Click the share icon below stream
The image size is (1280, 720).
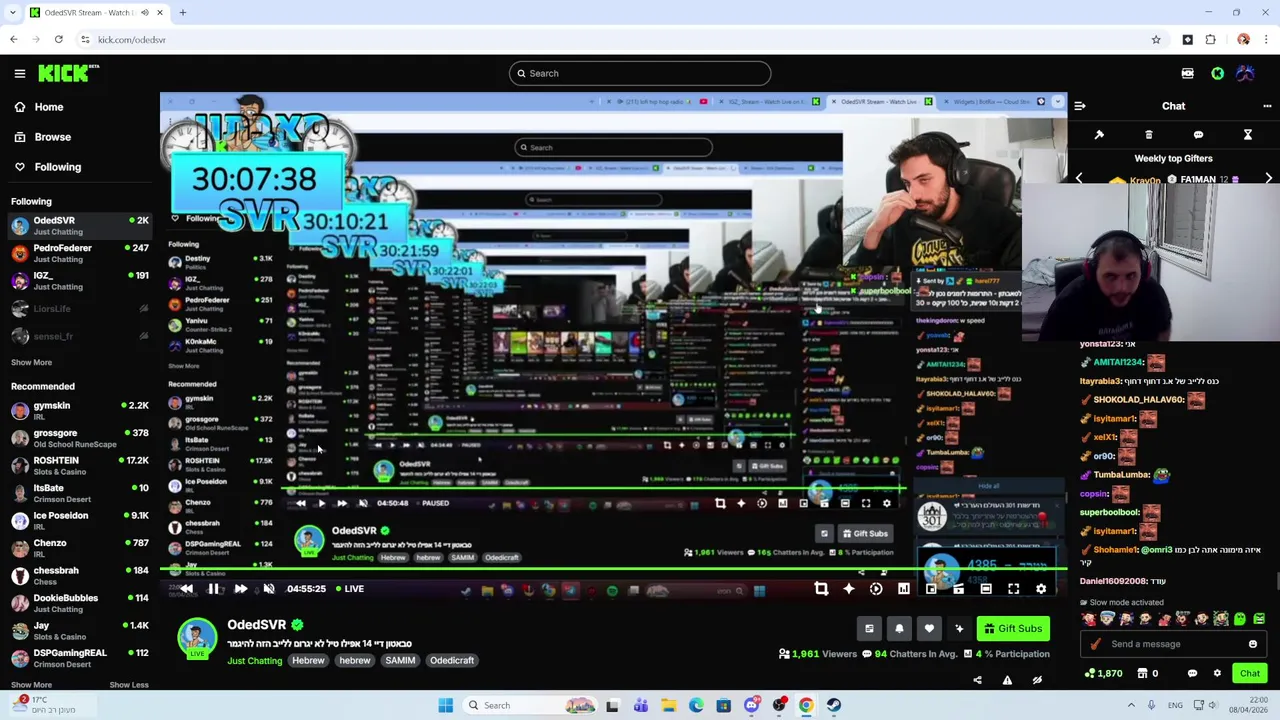pos(977,680)
